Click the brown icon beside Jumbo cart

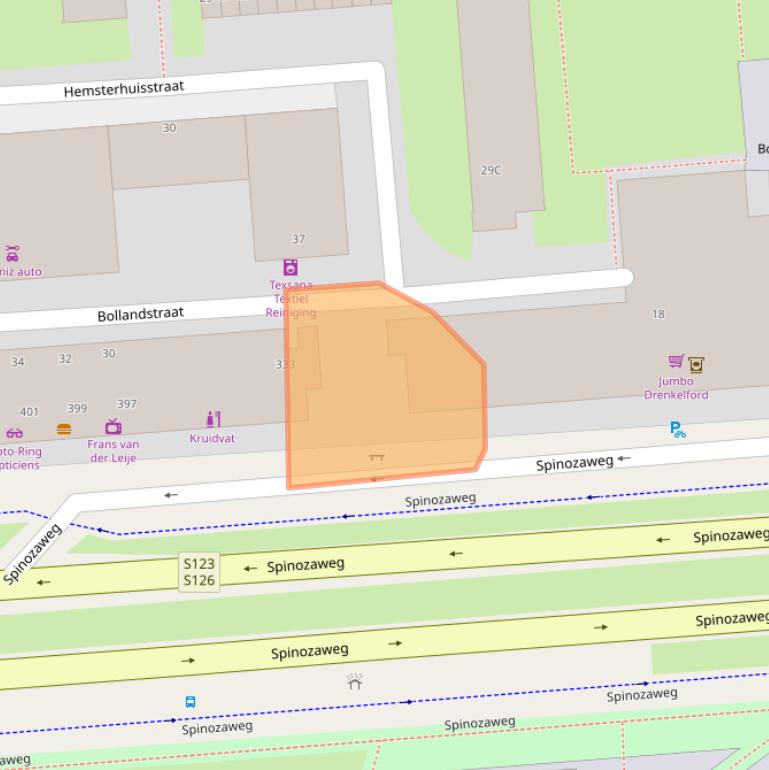[x=697, y=364]
